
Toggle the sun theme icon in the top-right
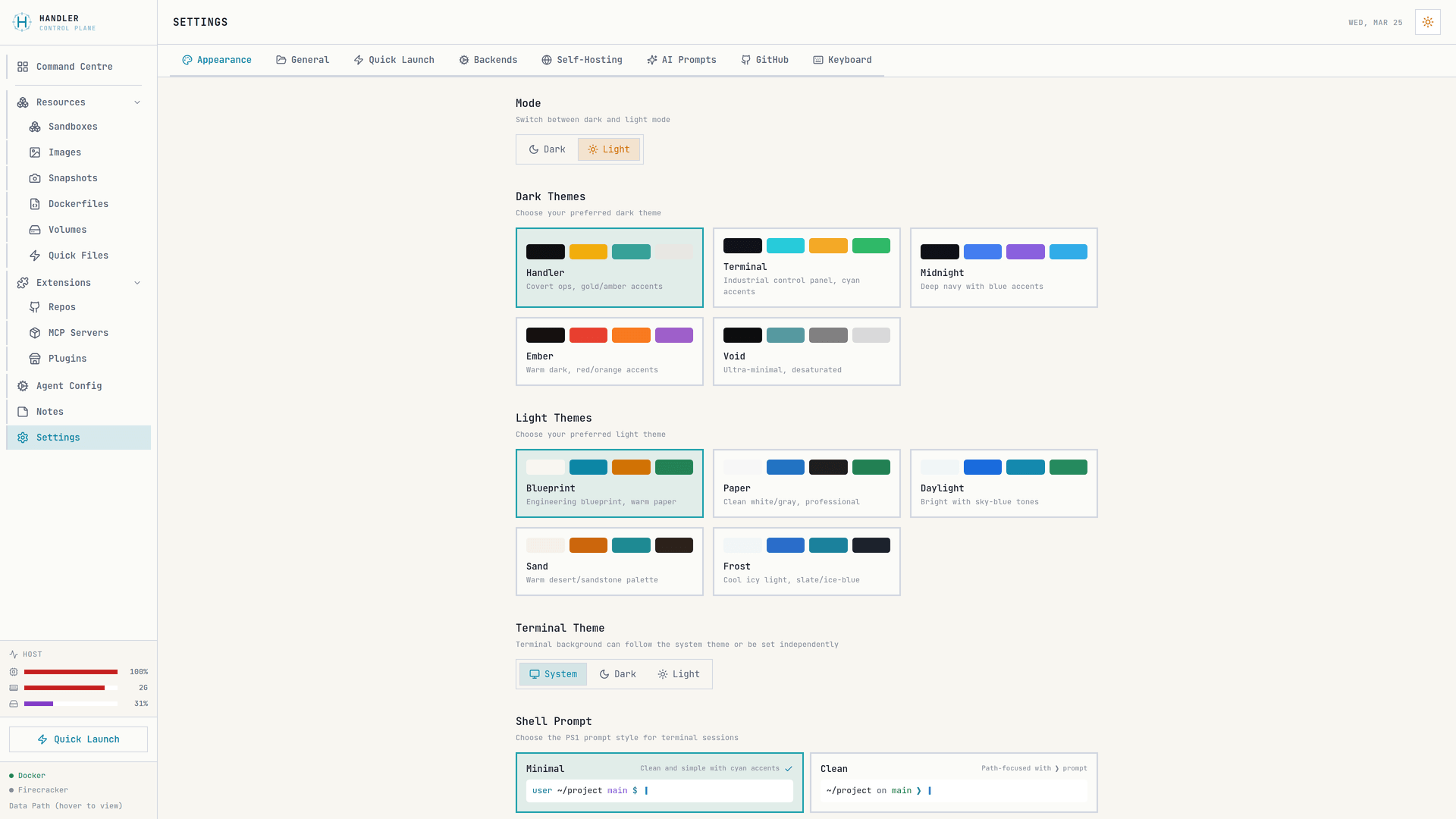point(1427,22)
